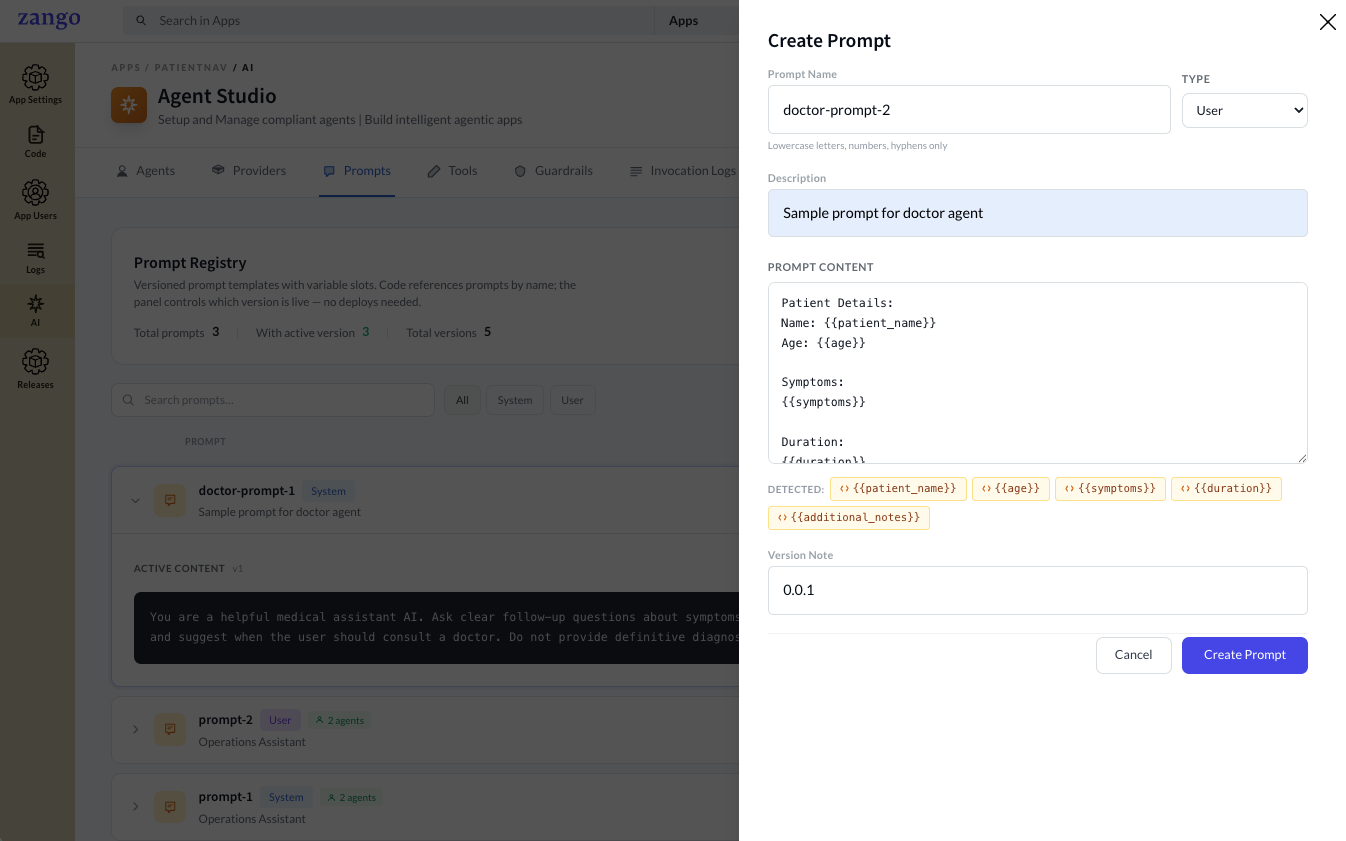The image size is (1346, 841).
Task: Open Releases in the sidebar
Action: [x=35, y=369]
